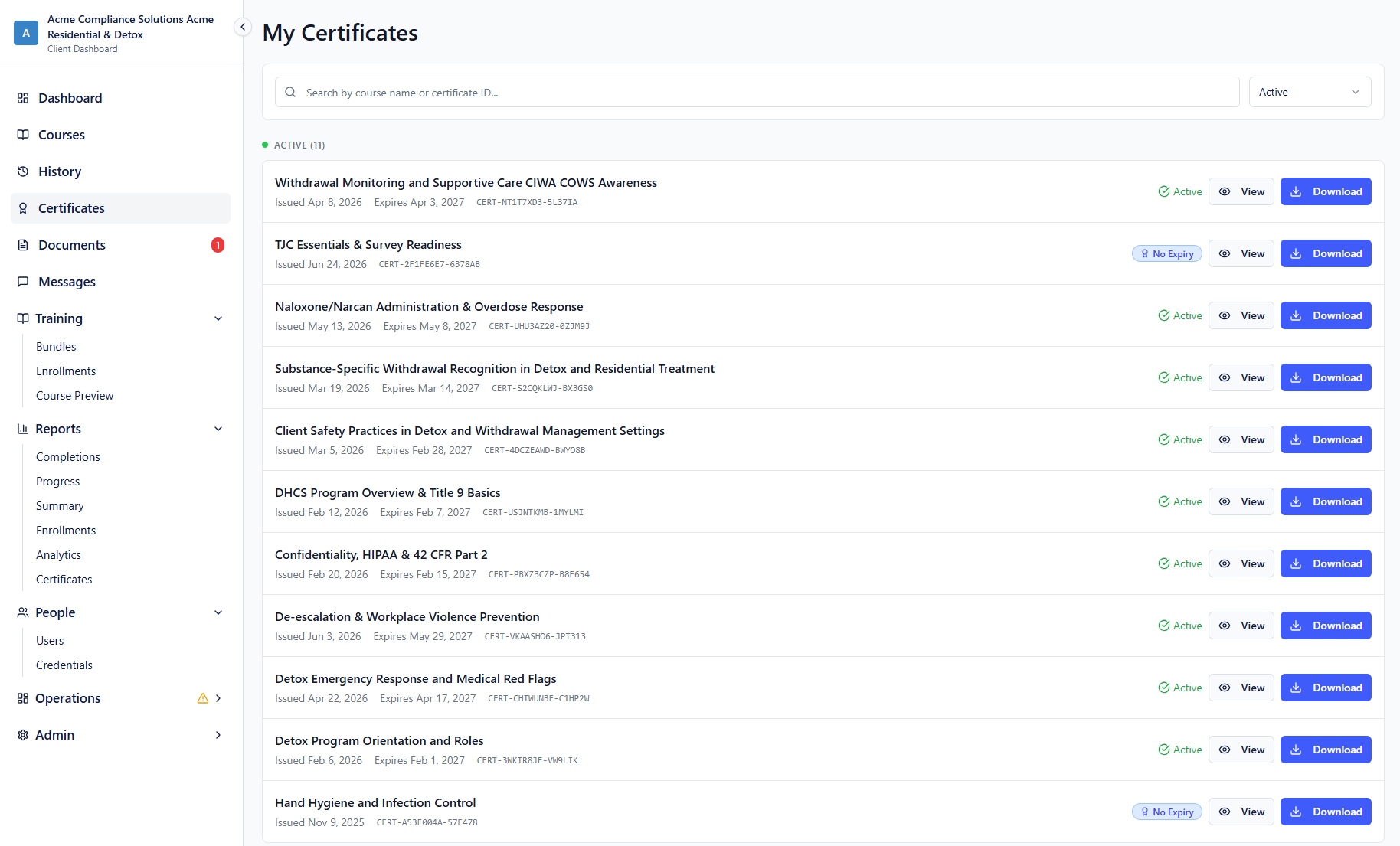
Task: Click the ACTIVE (11) section heading
Action: coord(299,145)
